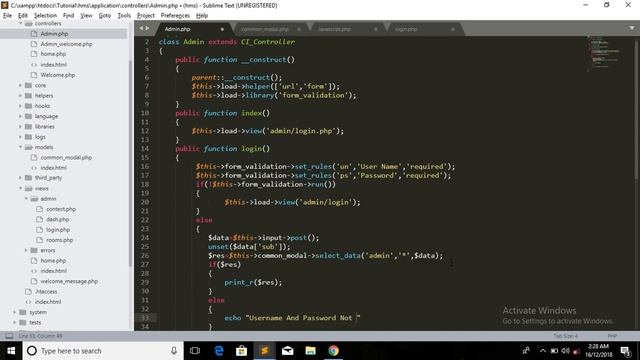Open the File menu

[x=7, y=16]
